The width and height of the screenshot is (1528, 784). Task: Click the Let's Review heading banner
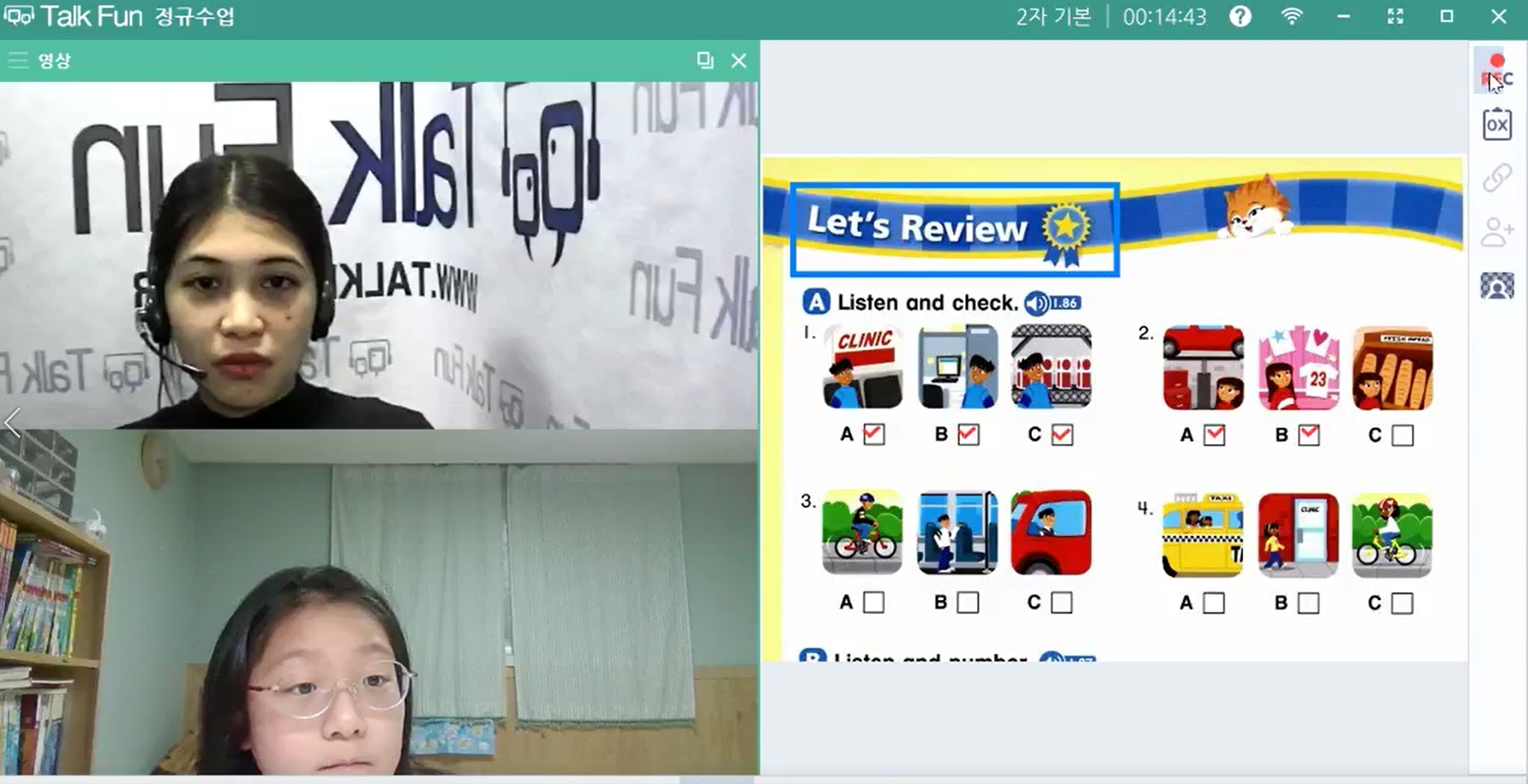pyautogui.click(x=954, y=228)
